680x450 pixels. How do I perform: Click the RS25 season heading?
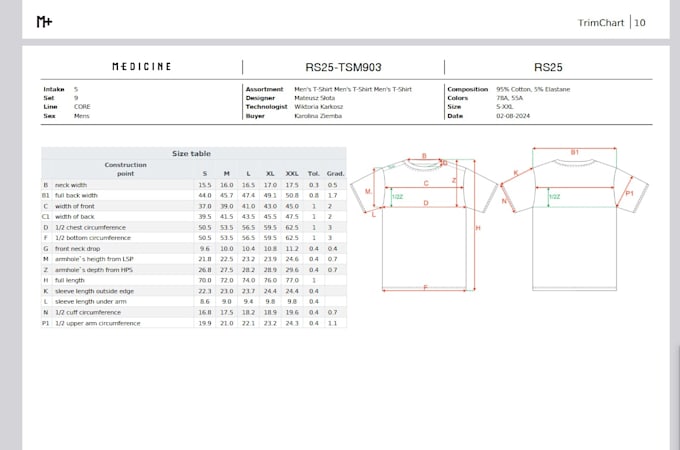click(548, 67)
